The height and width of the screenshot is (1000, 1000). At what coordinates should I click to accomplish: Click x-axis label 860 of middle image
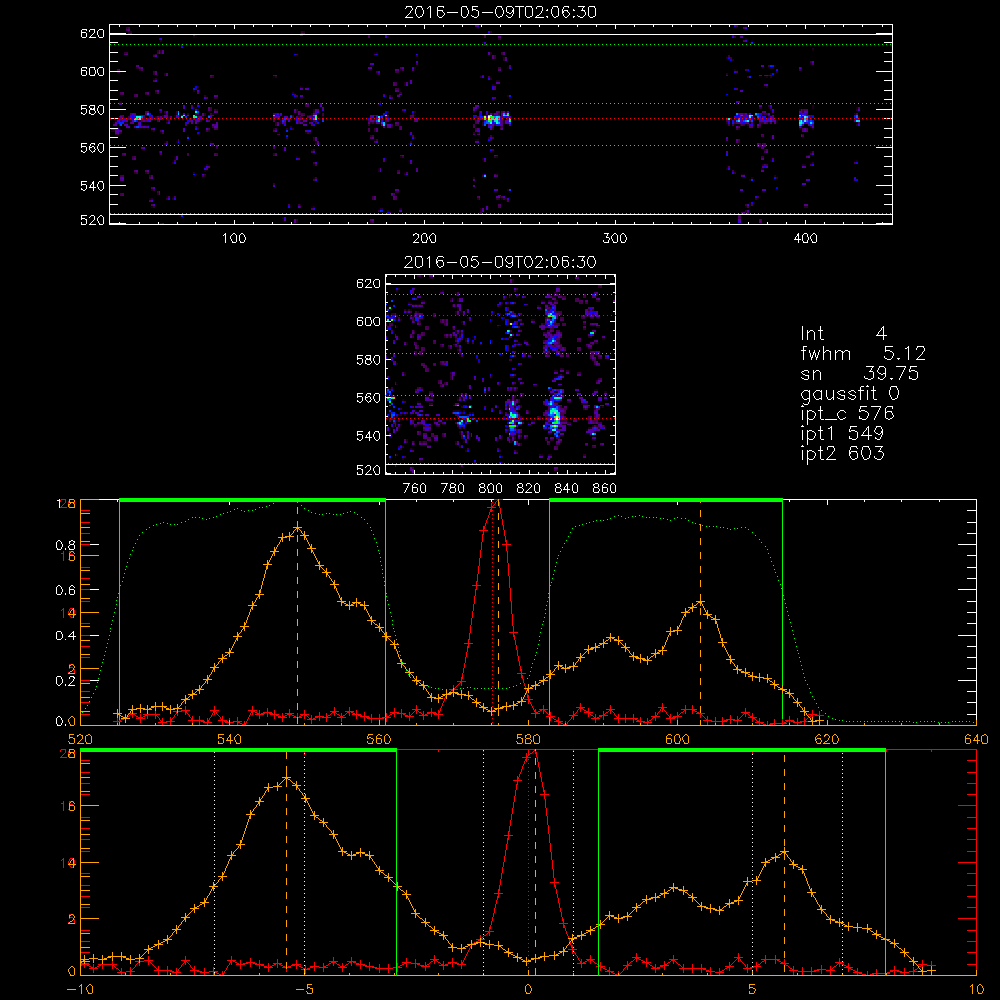[605, 489]
